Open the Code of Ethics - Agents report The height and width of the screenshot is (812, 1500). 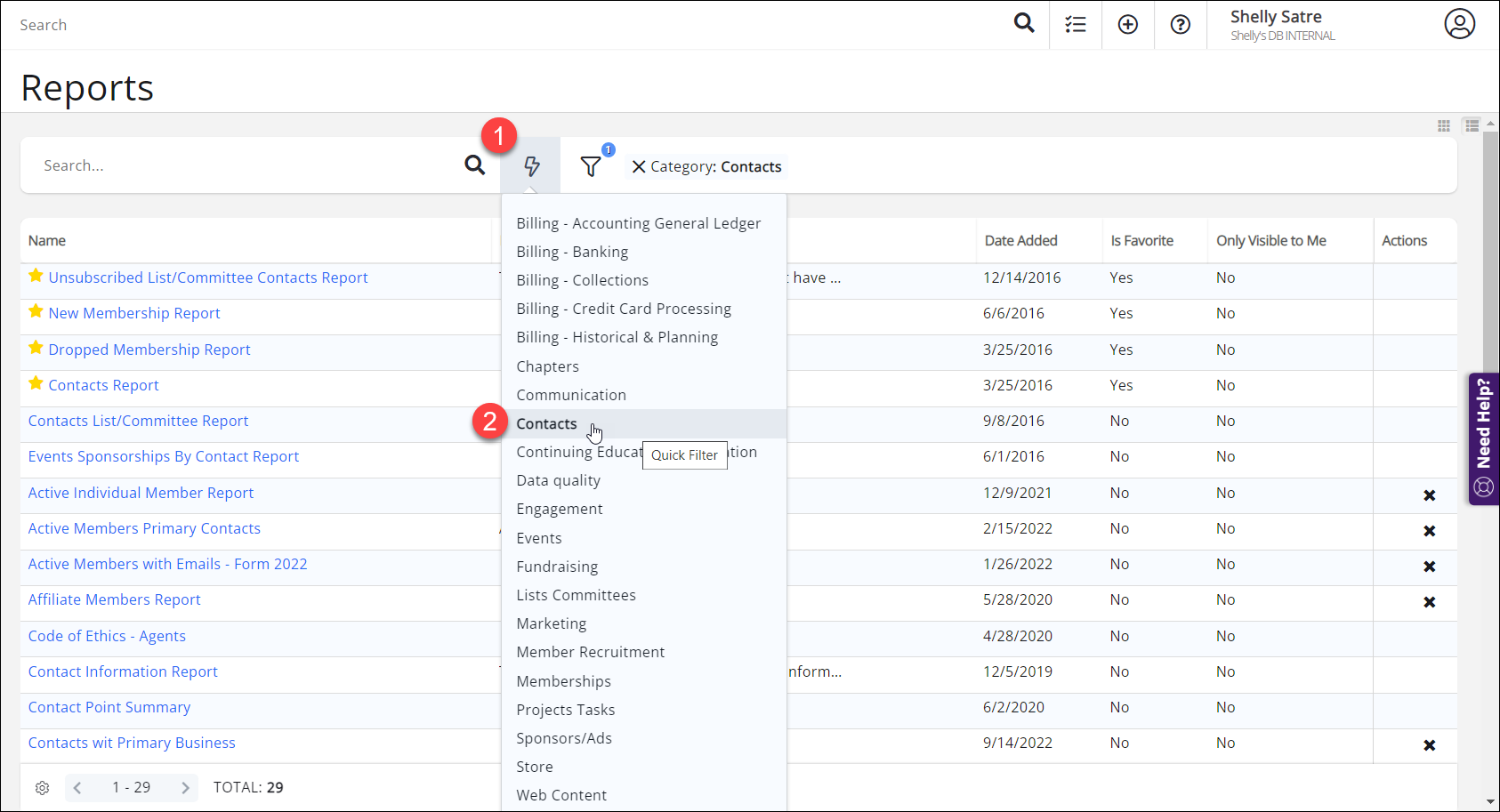click(107, 635)
